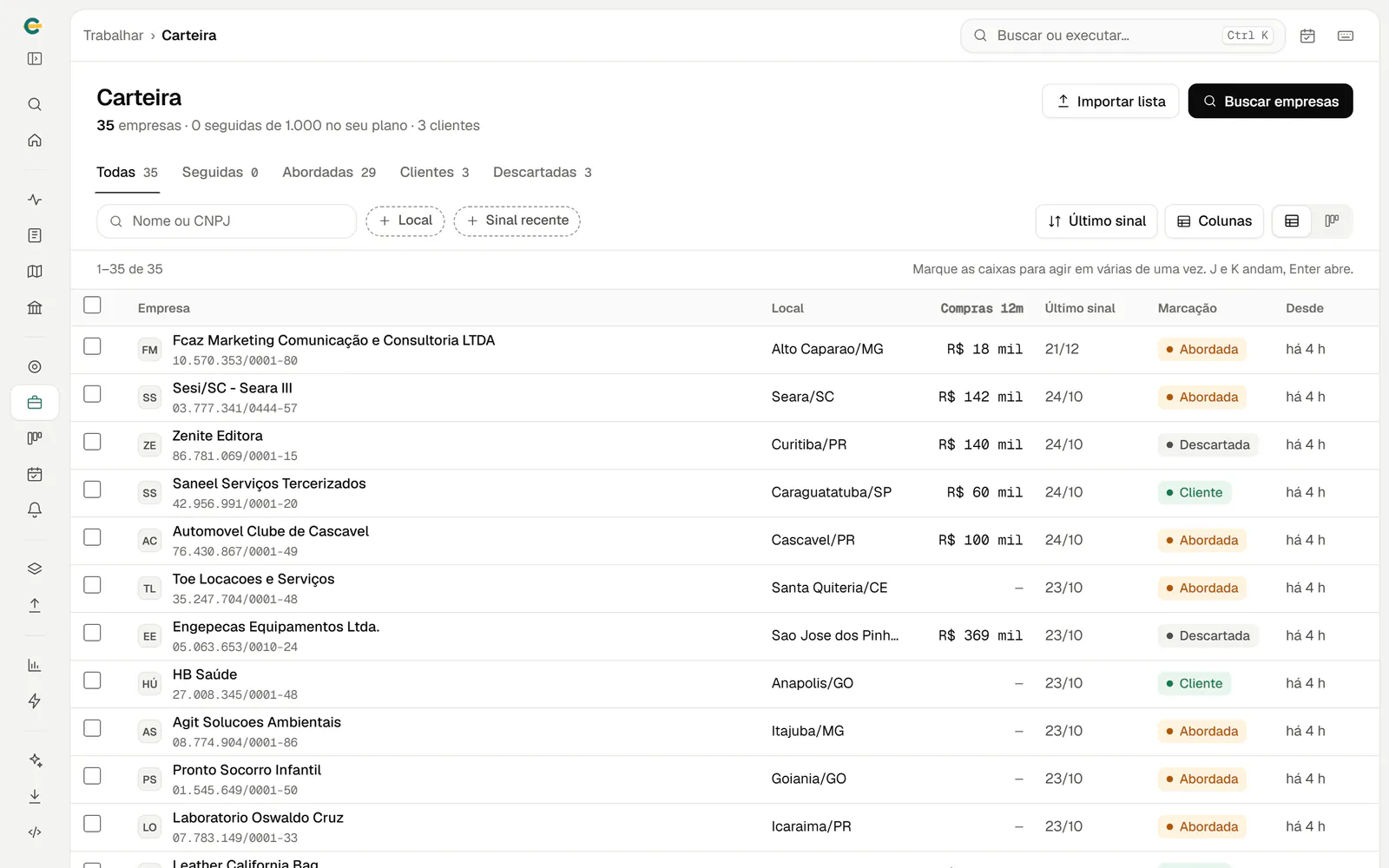Tick the HB Saúde row checkbox
The image size is (1389, 868).
(x=92, y=681)
